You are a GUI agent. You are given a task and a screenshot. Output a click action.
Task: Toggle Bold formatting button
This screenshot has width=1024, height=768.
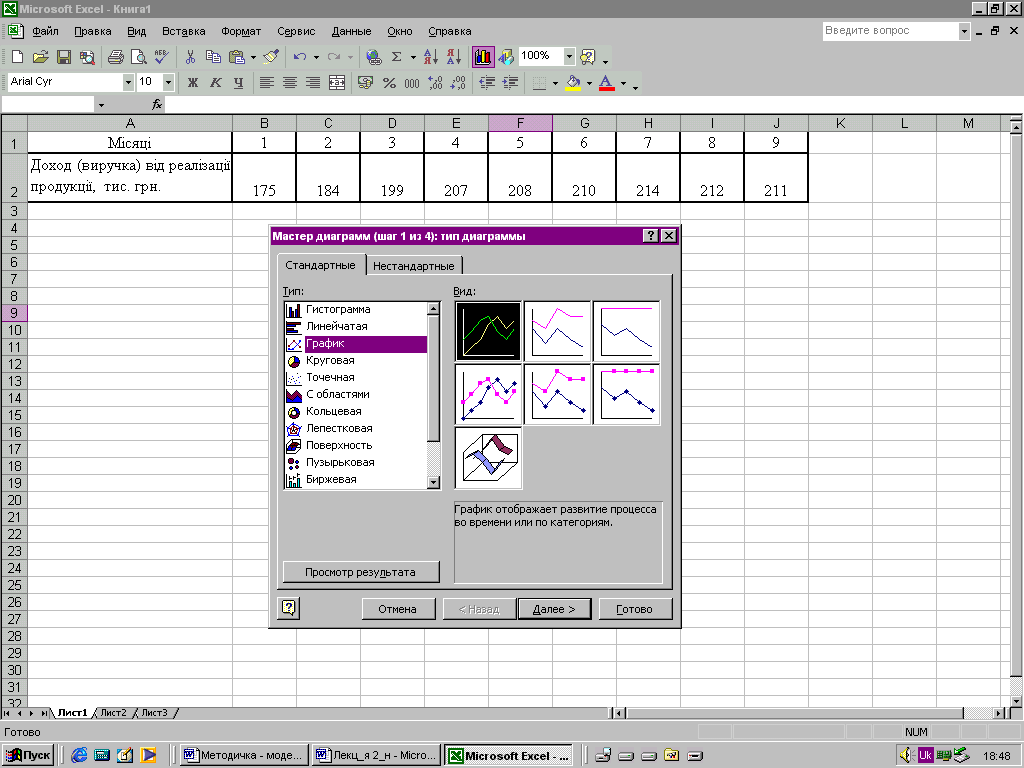[193, 82]
